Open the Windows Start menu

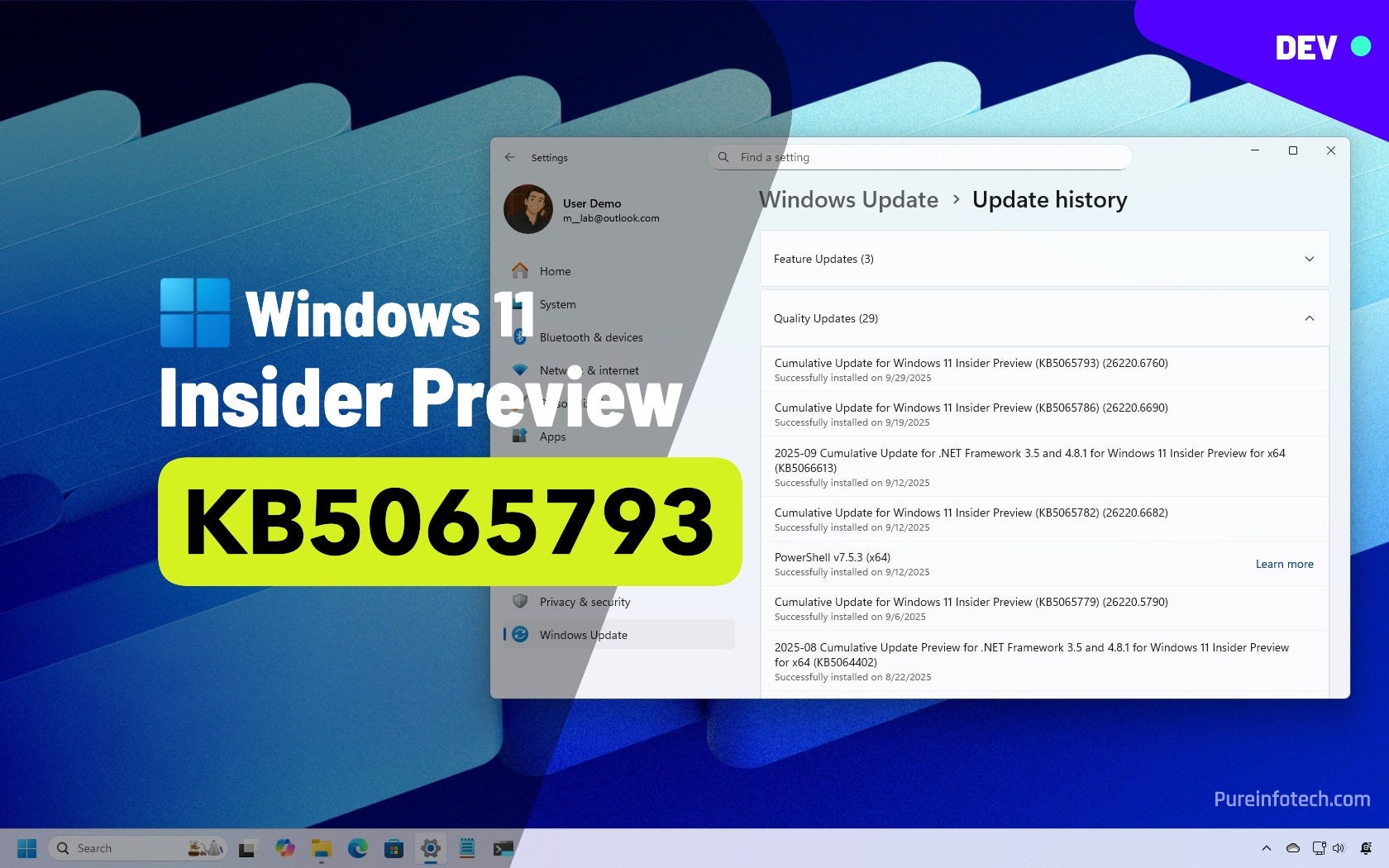27,848
